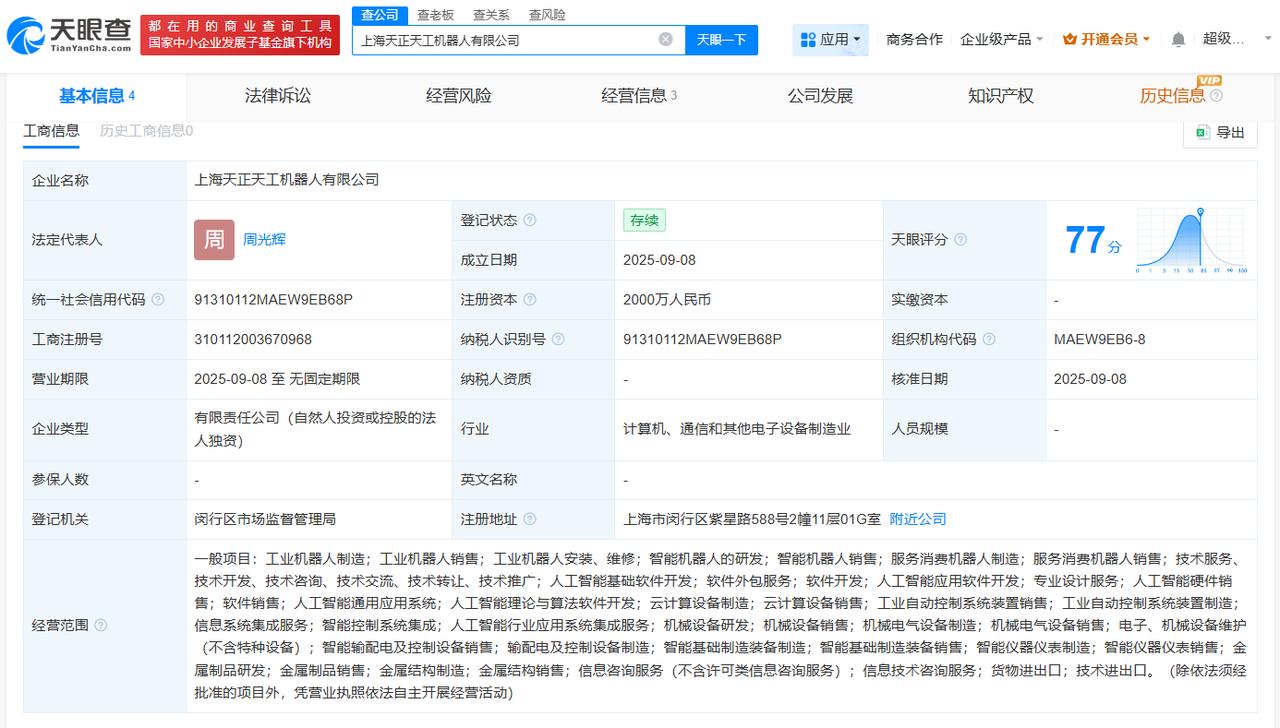Switch to the 查风险 search tab
1280x728 pixels.
[547, 15]
